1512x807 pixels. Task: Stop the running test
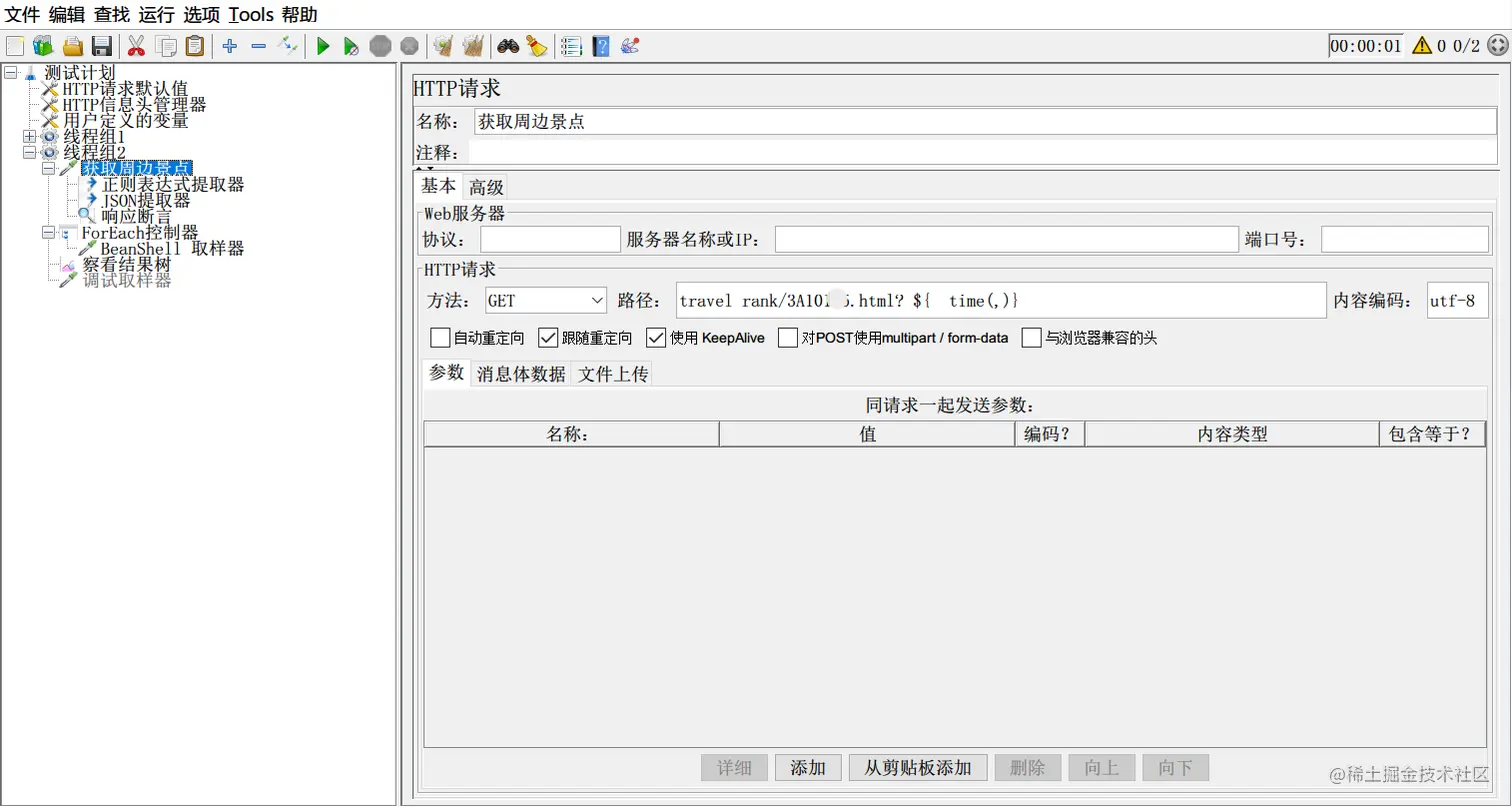tap(380, 45)
